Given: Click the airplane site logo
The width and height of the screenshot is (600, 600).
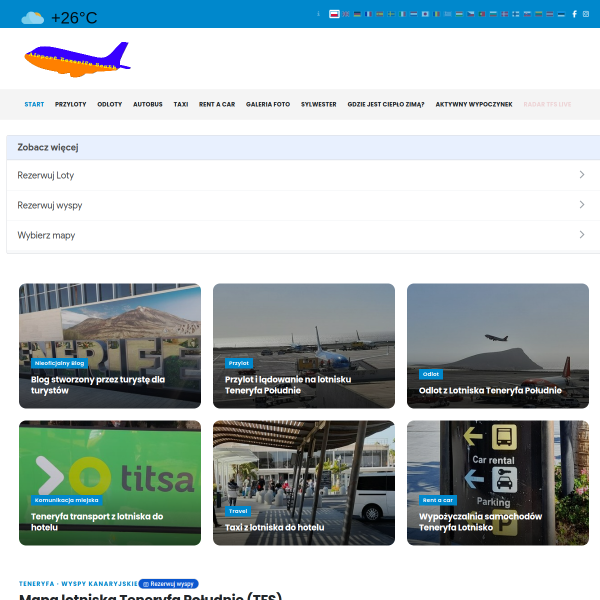Looking at the screenshot, I should click(x=78, y=59).
